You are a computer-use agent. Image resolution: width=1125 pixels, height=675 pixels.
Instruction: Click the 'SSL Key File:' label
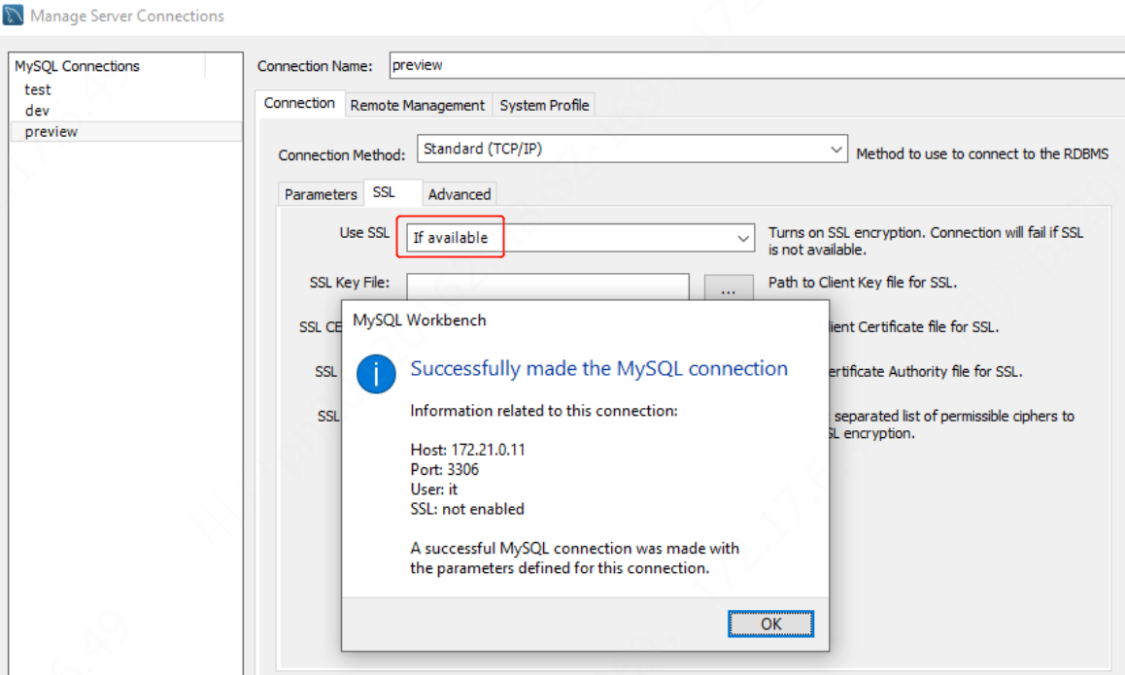click(349, 283)
